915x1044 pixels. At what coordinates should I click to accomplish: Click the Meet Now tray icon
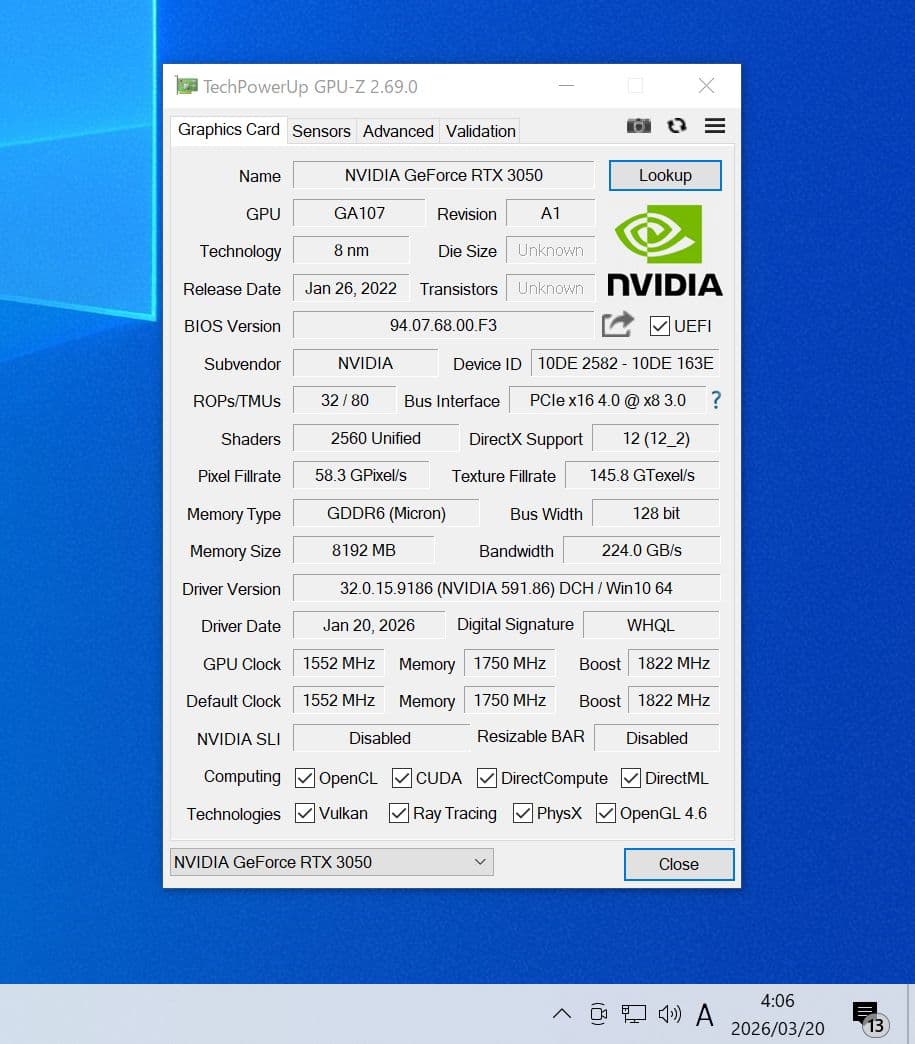pos(598,1014)
